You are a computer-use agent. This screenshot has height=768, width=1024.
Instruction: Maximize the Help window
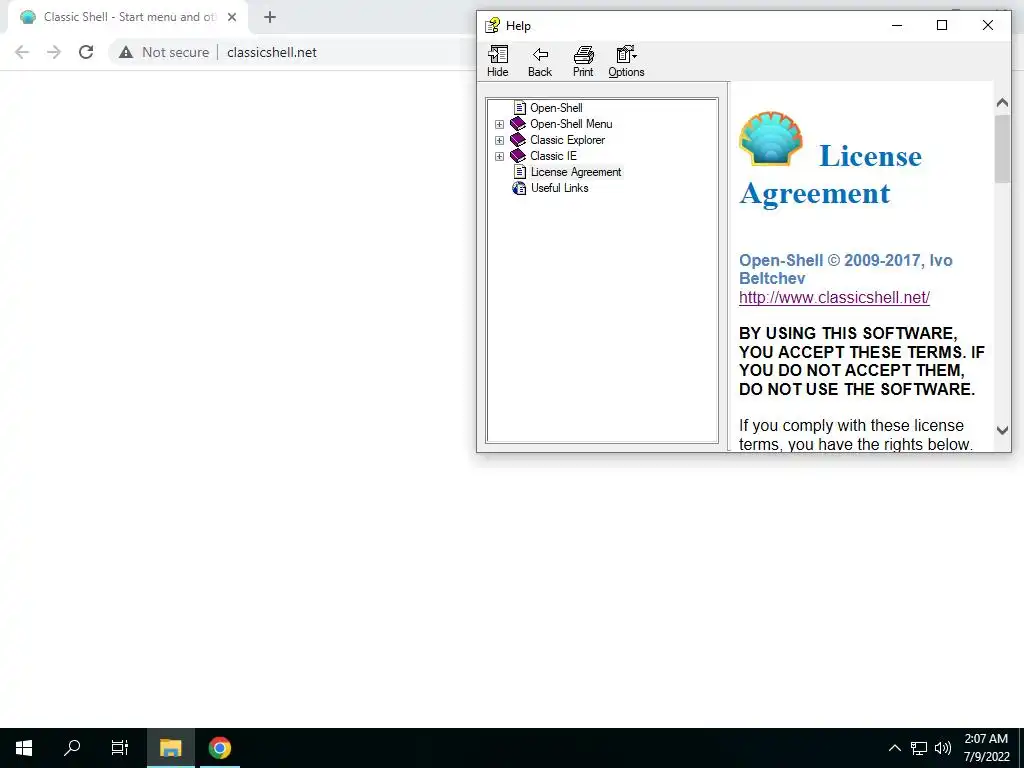(942, 25)
